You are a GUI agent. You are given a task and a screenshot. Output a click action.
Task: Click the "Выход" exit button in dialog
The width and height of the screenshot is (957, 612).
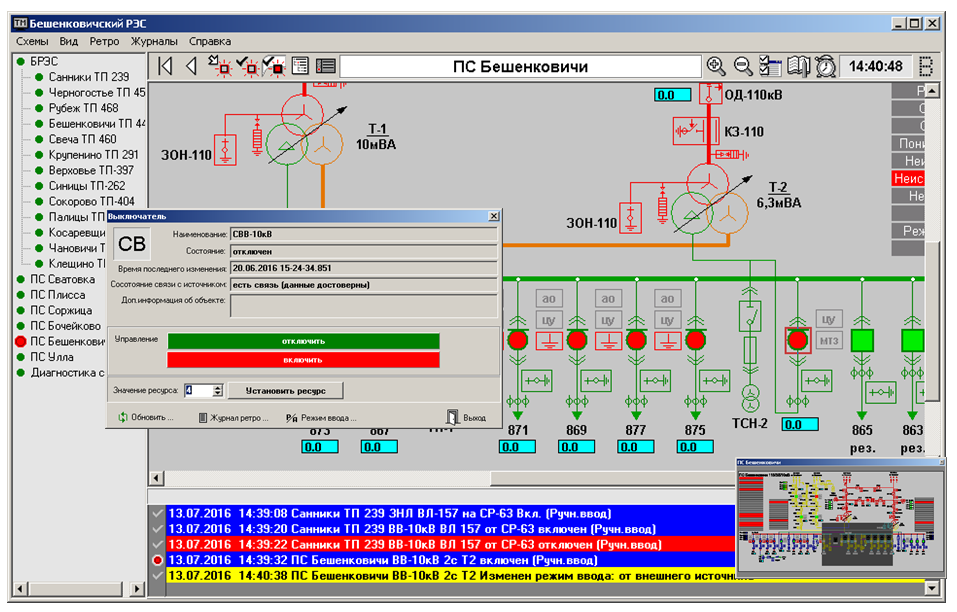click(466, 417)
